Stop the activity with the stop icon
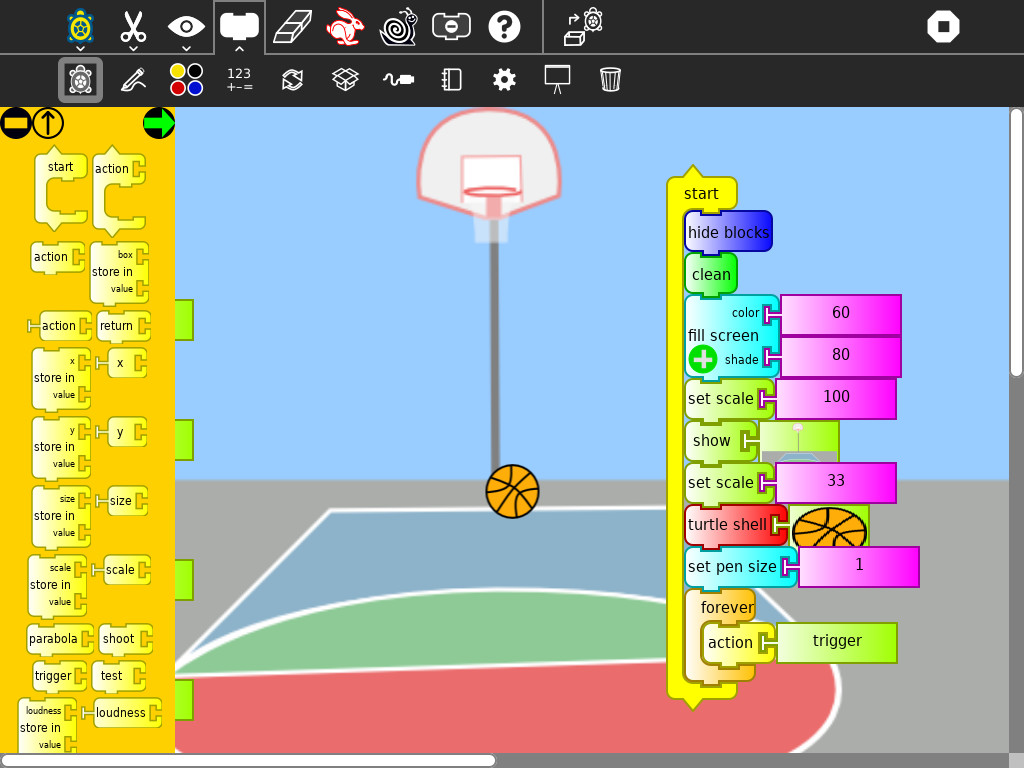This screenshot has width=1024, height=768. [943, 27]
